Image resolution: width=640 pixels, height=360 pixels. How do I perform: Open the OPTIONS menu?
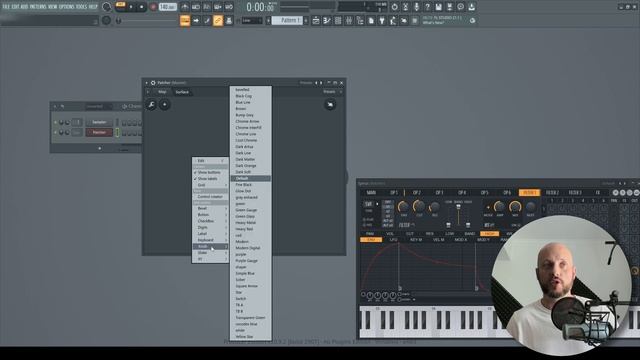[x=67, y=7]
